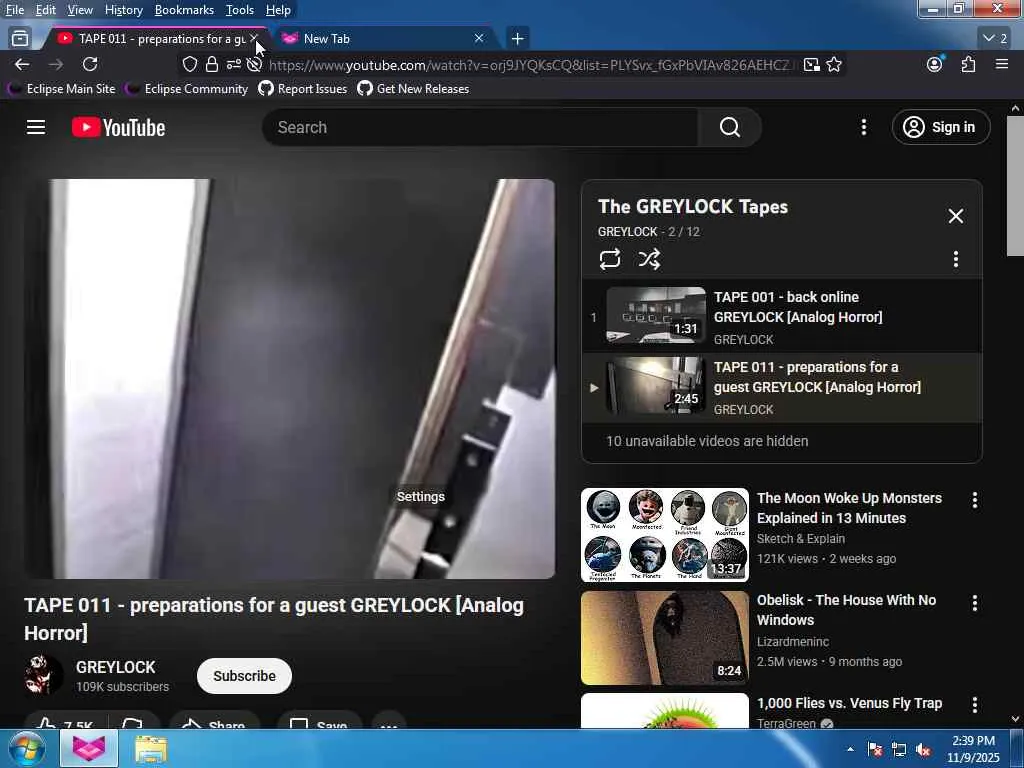The image size is (1024, 768).
Task: Toggle shuffle for the playlist
Action: pos(648,259)
